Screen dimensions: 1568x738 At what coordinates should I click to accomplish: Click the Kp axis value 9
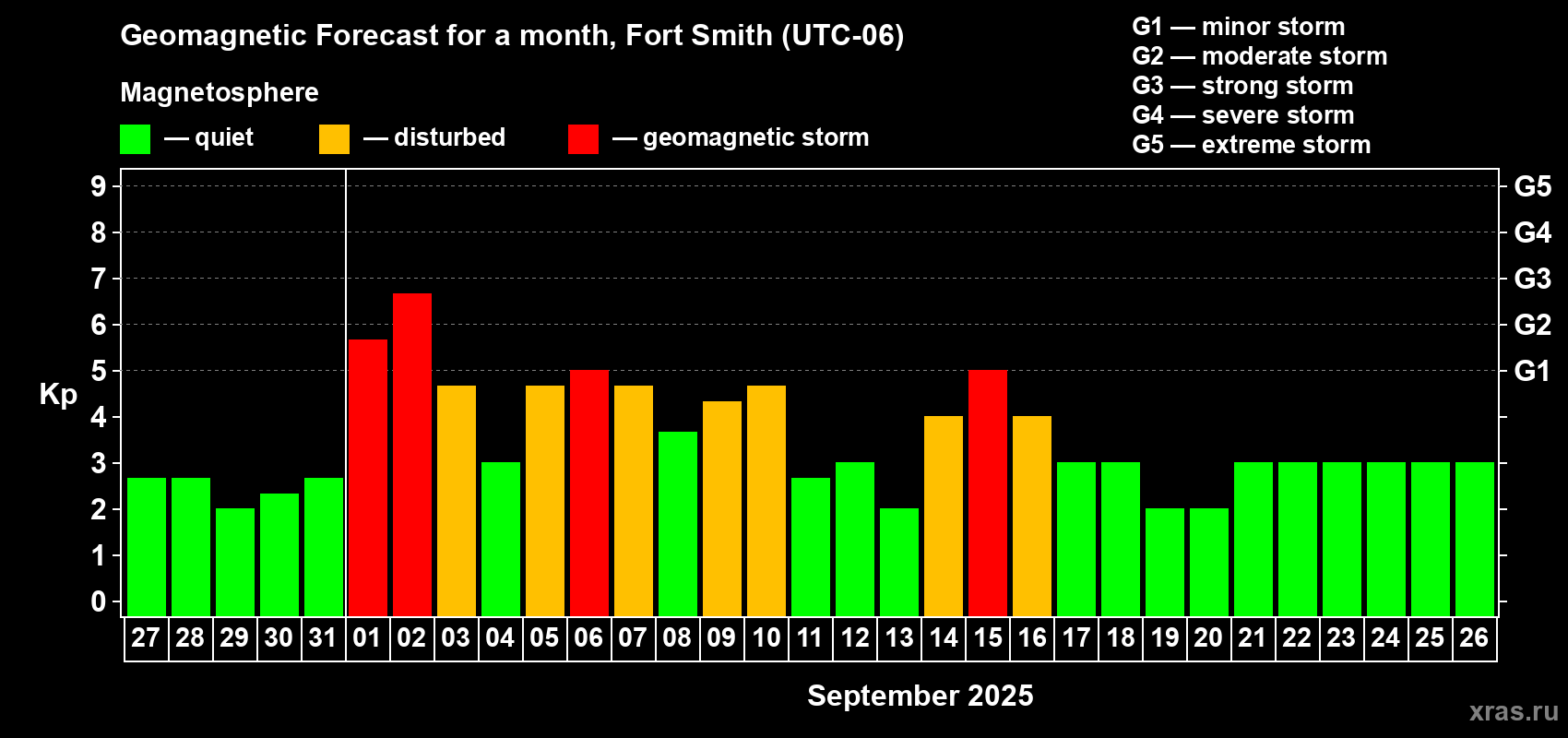(99, 186)
